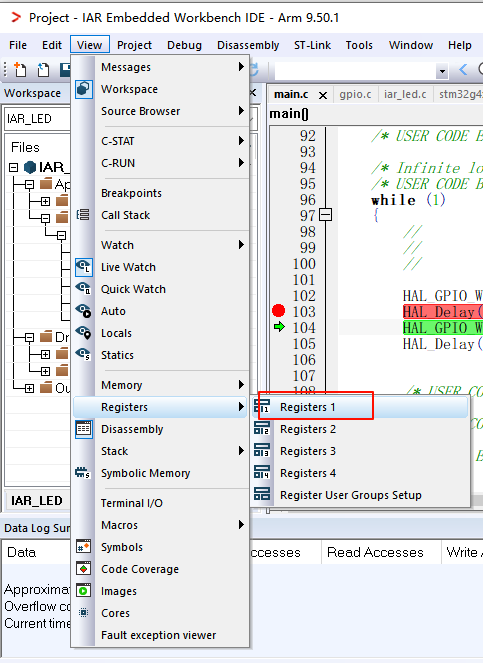Click the IAR_LED workspace tab at bottom

coord(37,501)
